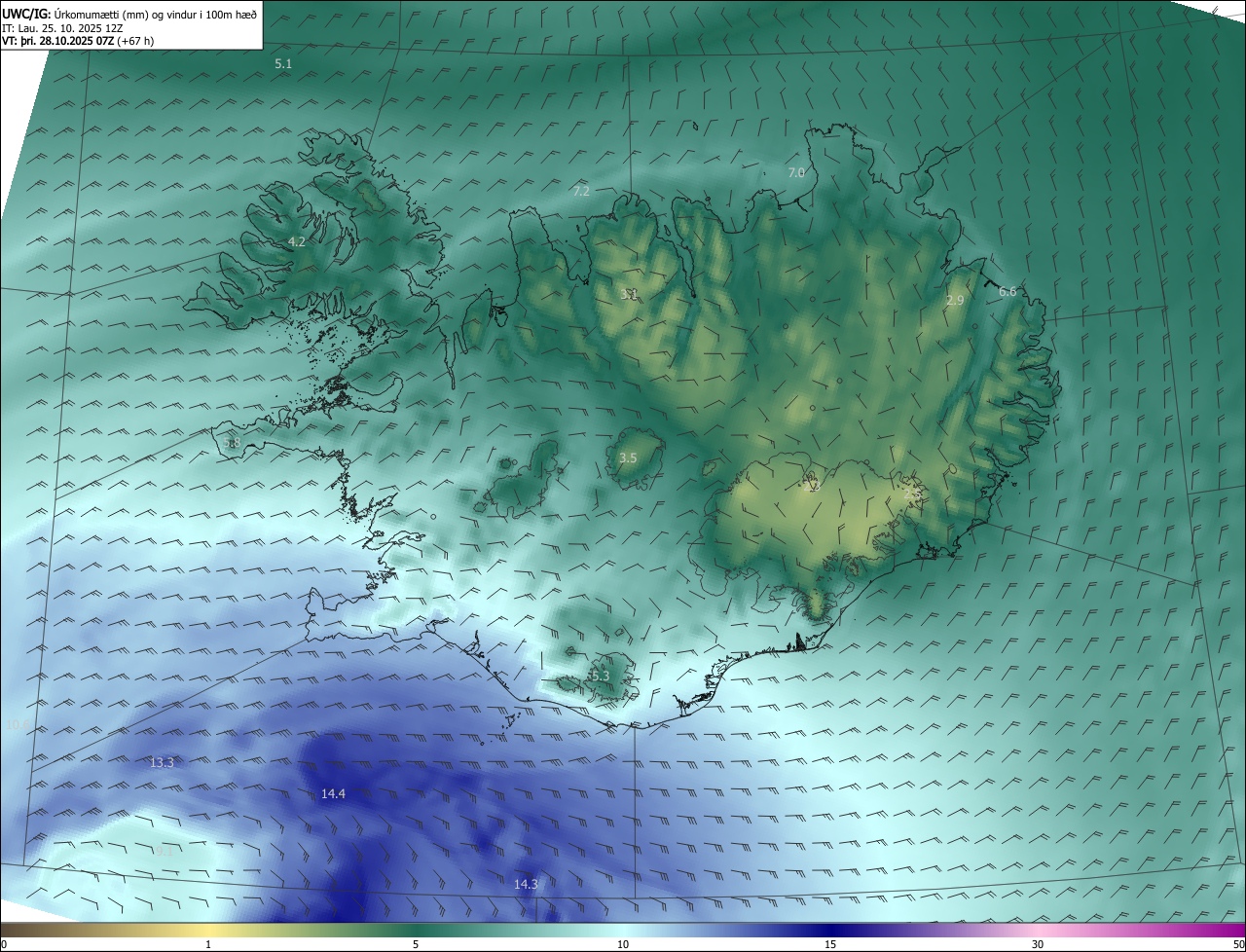This screenshot has height=952, width=1246.
Task: Click the 13.3 value label in the southwest ocean
Action: click(x=162, y=762)
